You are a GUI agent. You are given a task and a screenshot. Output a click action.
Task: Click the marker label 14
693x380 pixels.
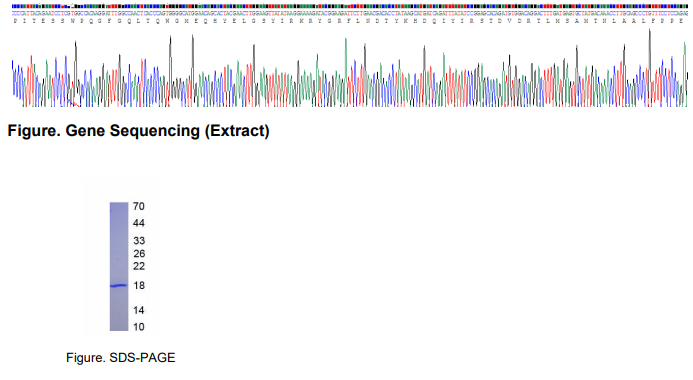click(x=139, y=310)
